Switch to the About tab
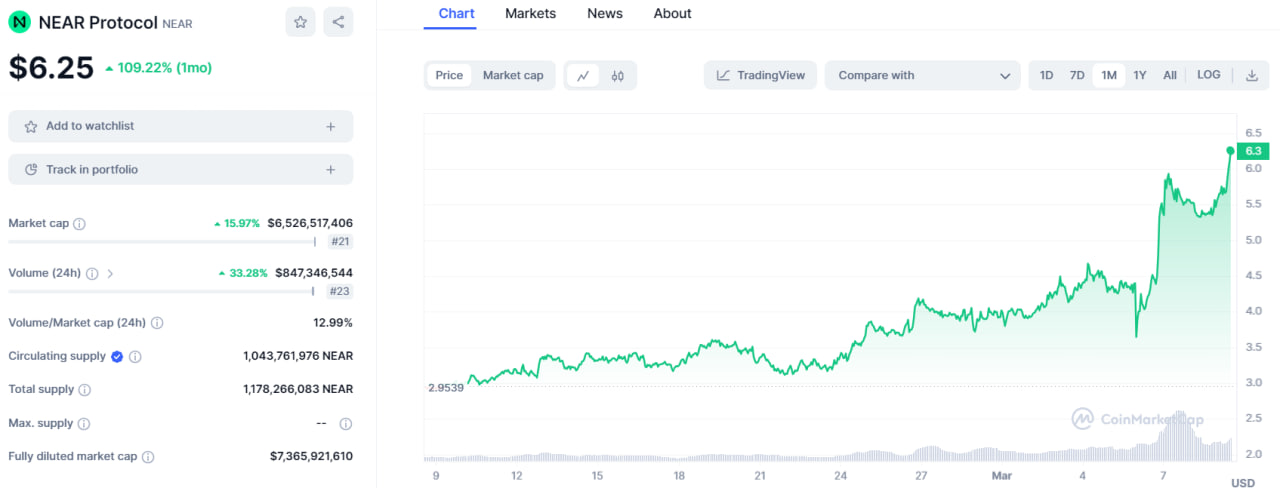 click(x=672, y=14)
